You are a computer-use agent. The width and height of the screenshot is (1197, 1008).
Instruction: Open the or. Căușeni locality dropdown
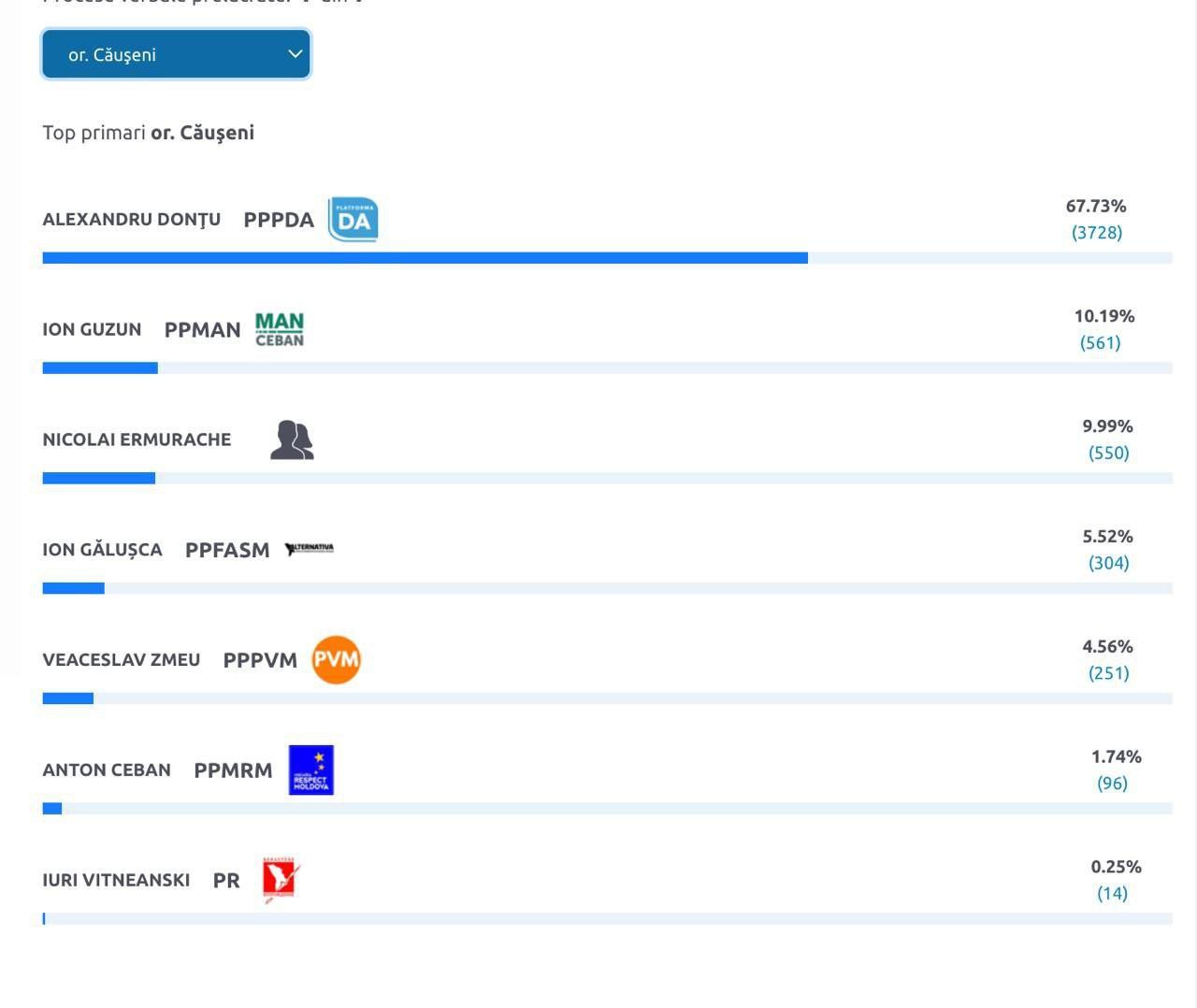[x=176, y=54]
